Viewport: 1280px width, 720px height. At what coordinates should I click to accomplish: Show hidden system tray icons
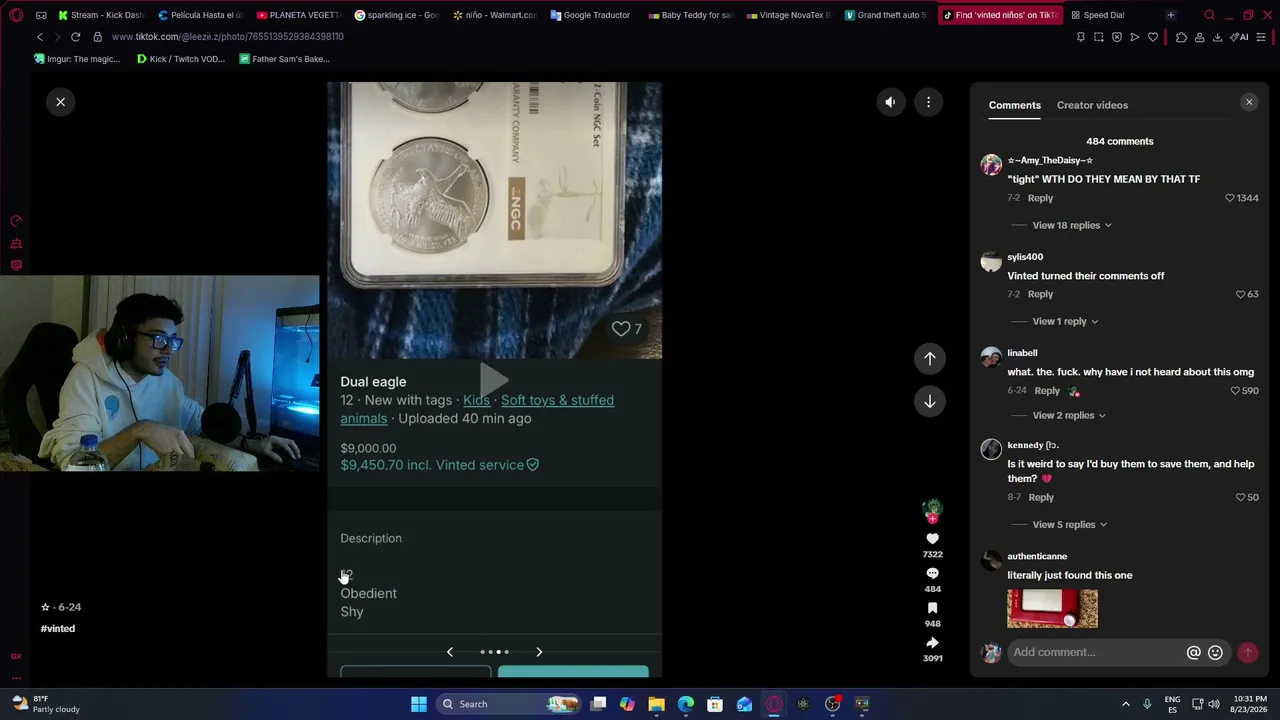point(1125,704)
